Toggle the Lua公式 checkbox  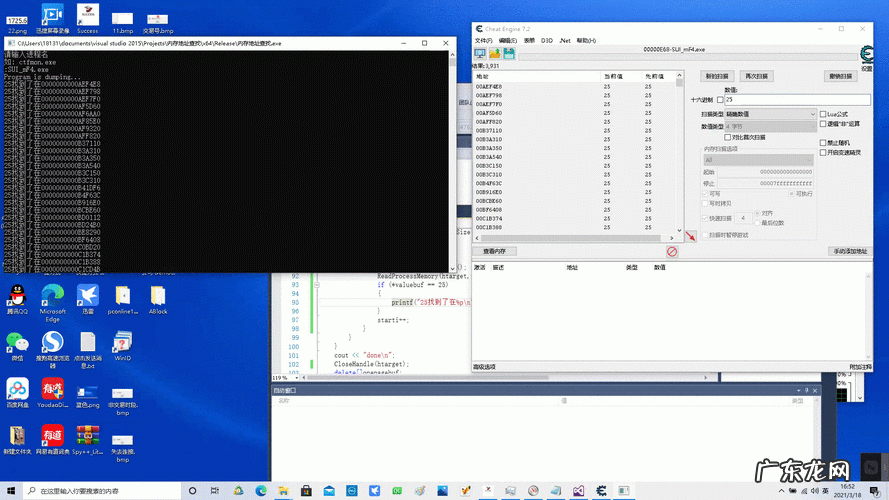pos(823,114)
